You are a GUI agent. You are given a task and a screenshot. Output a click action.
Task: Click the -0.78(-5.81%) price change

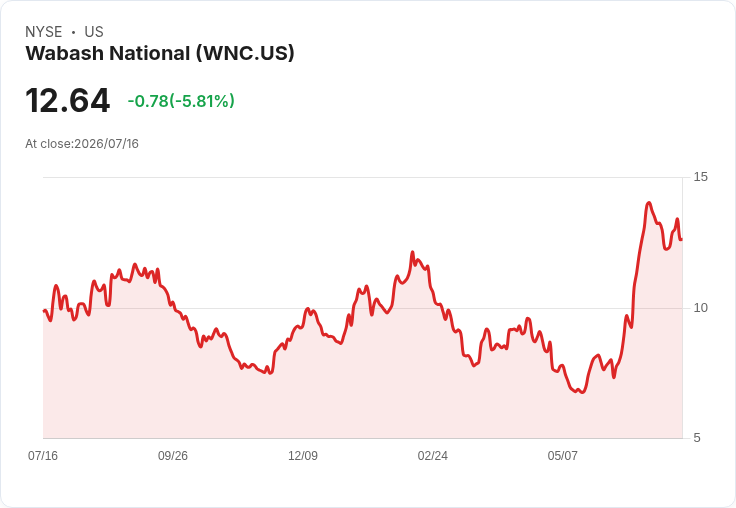(x=181, y=101)
